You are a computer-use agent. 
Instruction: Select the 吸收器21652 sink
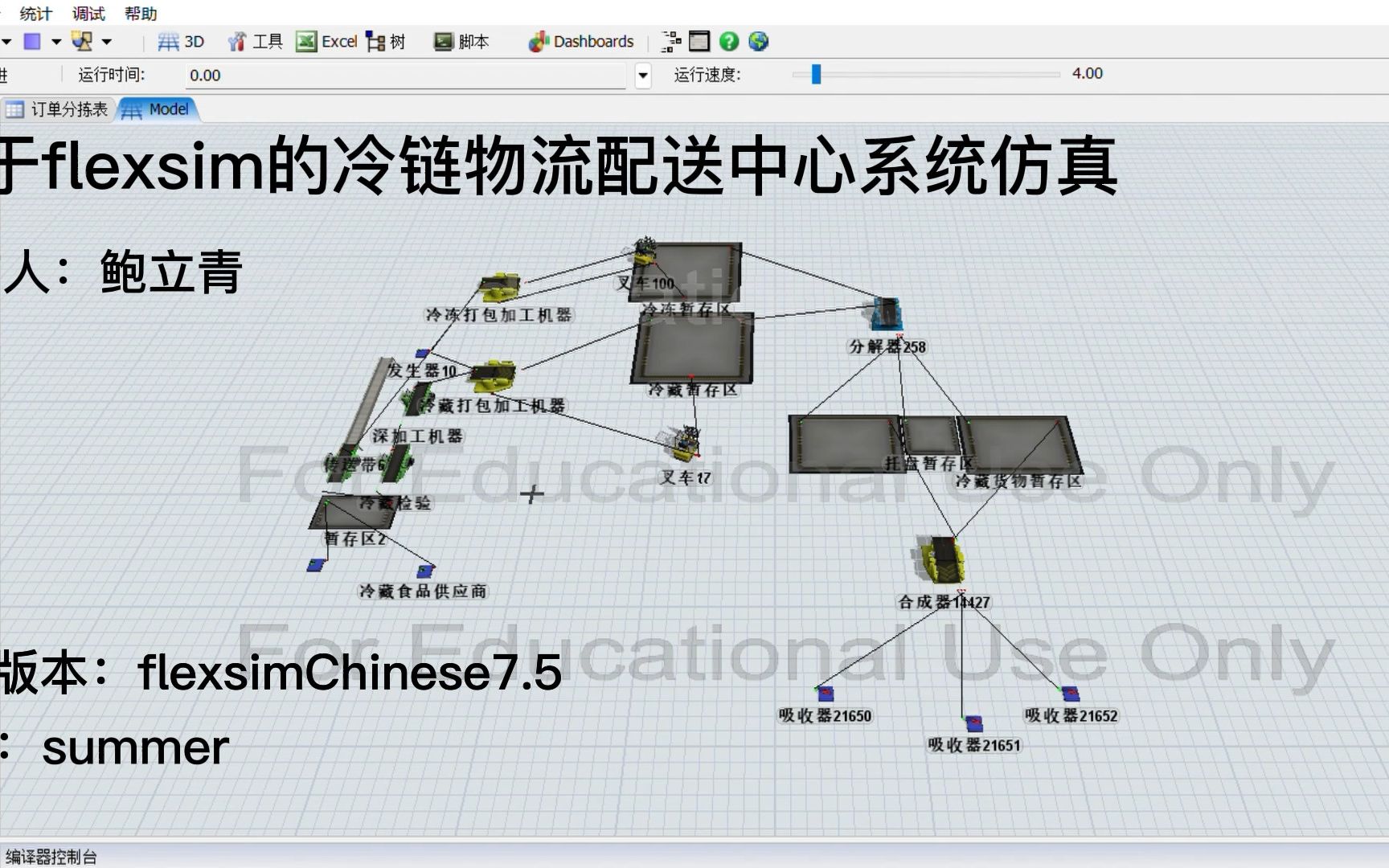tap(1070, 694)
